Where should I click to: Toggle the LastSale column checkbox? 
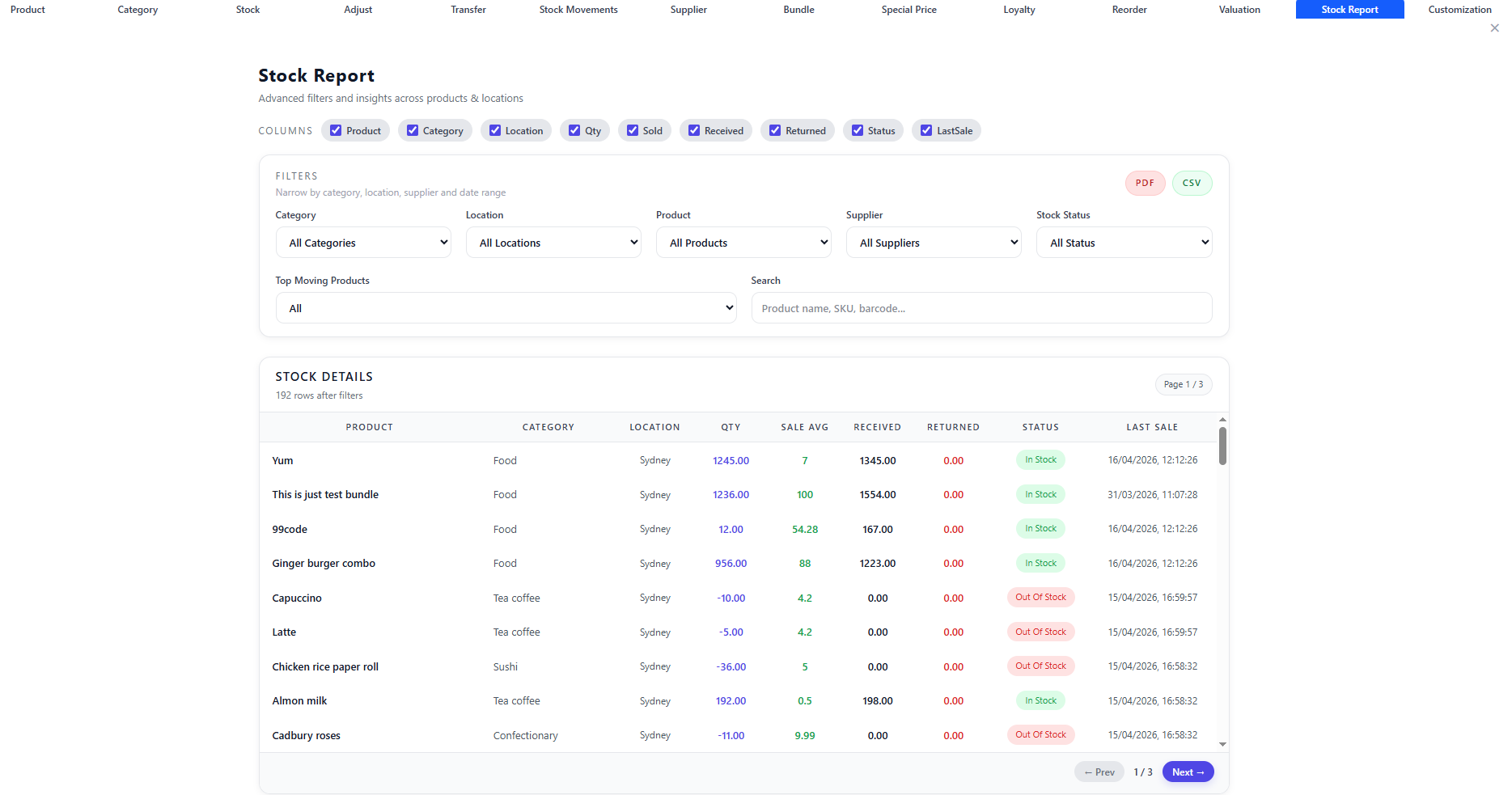[926, 130]
